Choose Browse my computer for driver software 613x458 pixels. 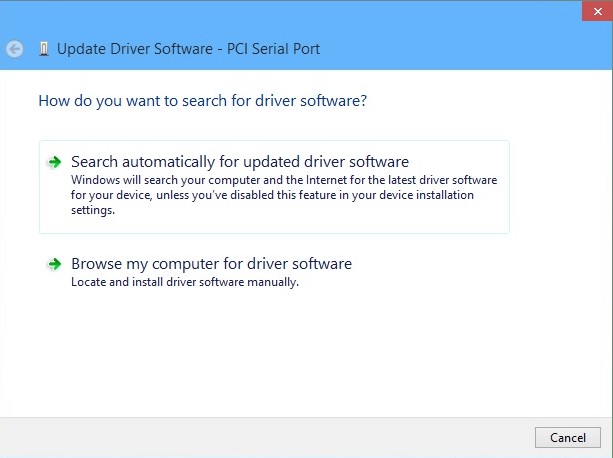click(x=211, y=264)
